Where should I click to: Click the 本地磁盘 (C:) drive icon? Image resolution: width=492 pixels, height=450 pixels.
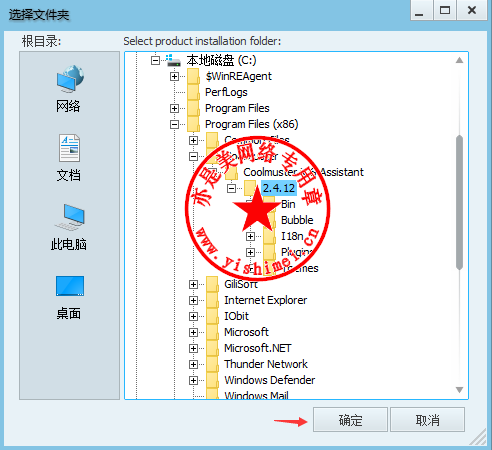pyautogui.click(x=173, y=60)
